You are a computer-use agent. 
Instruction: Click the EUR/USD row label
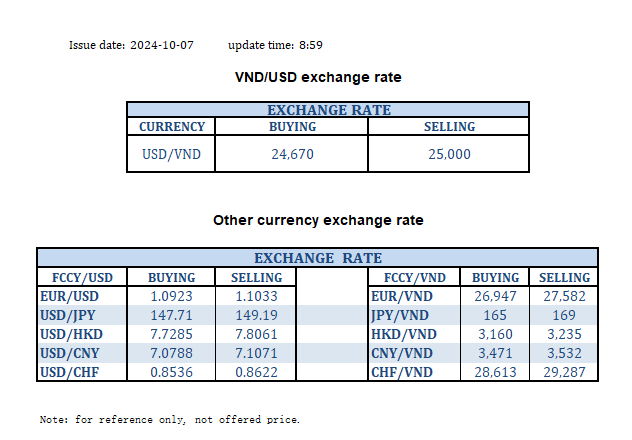[x=68, y=296]
